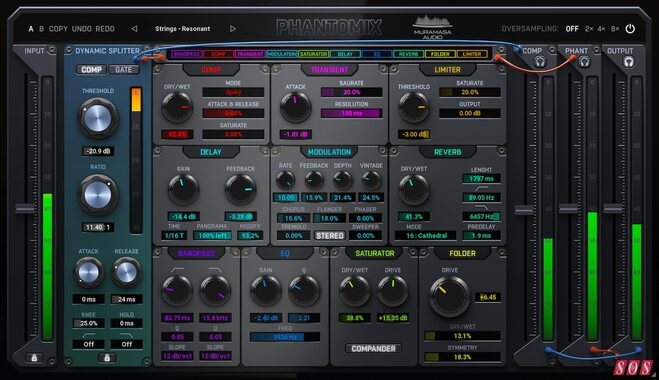Viewport: 659px width, 380px height.
Task: Click the INPUT level fader handle
Action: pos(25,208)
